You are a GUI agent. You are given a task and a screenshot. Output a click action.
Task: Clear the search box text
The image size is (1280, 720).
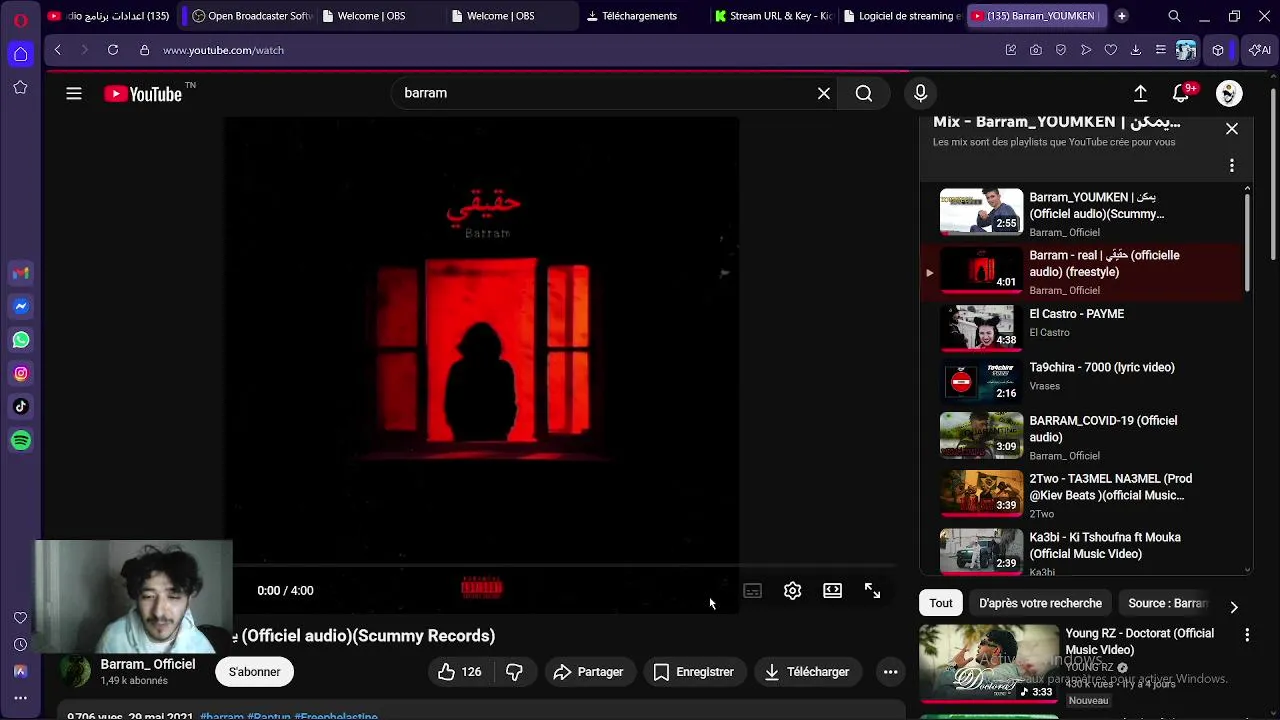[824, 93]
